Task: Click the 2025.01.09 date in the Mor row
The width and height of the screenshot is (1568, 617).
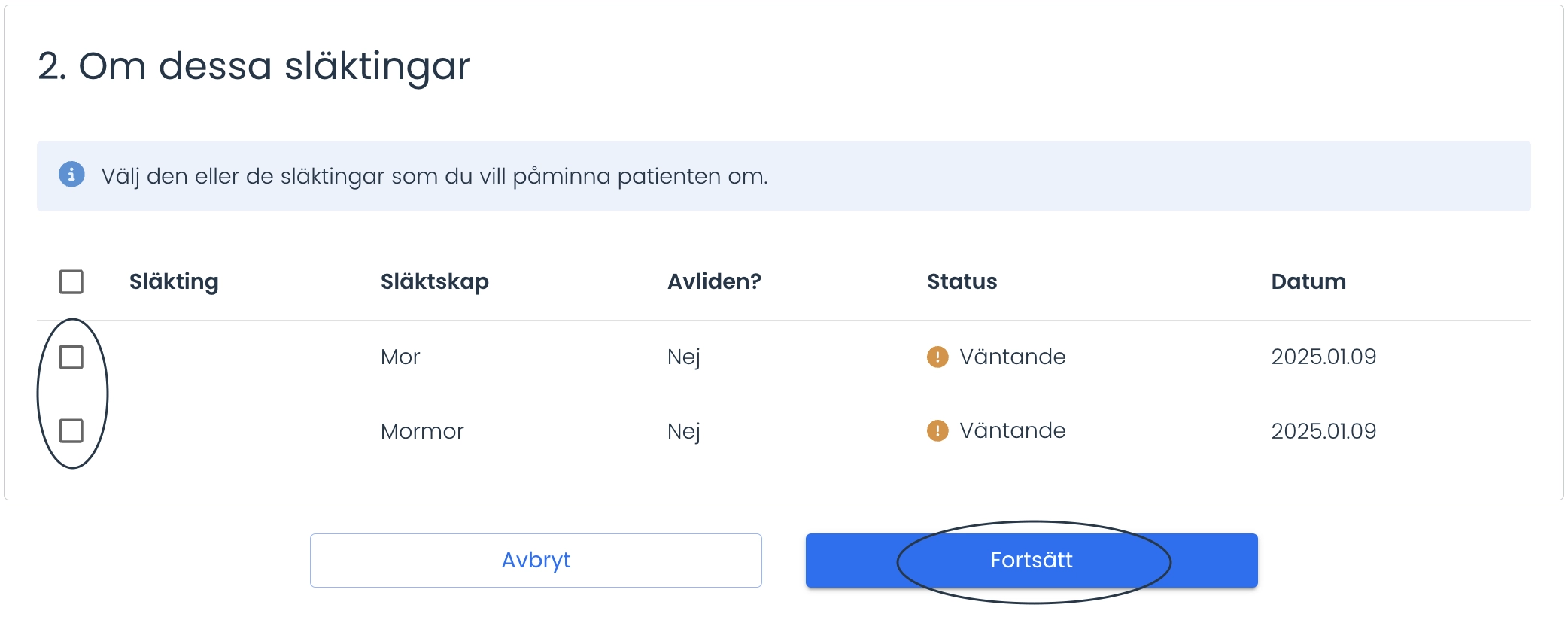Action: [1323, 357]
